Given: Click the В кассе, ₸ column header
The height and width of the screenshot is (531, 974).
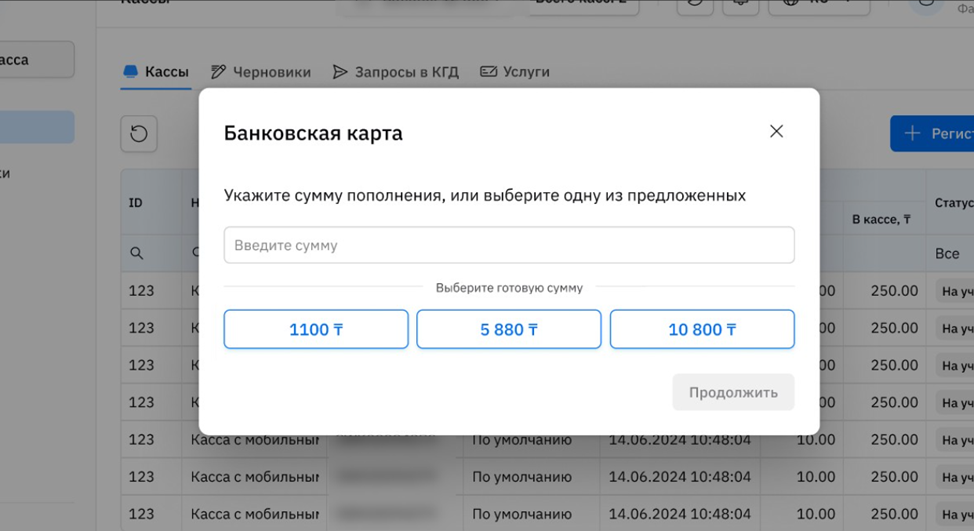Looking at the screenshot, I should point(881,219).
